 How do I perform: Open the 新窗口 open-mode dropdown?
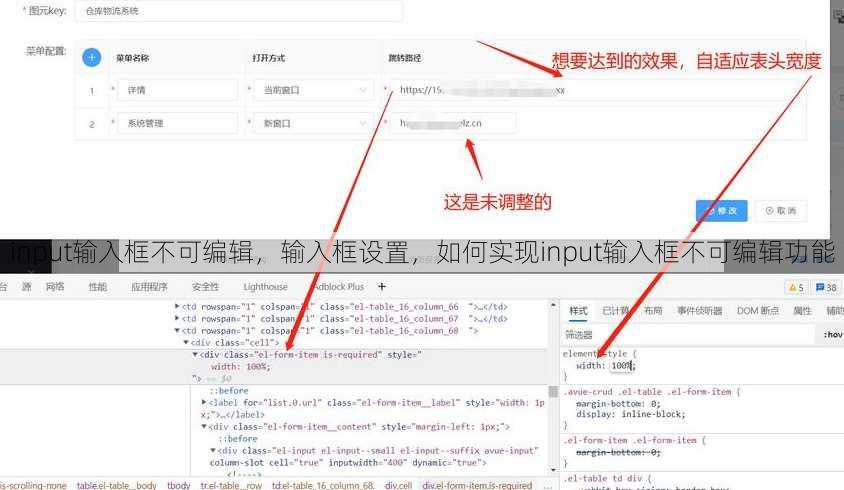(x=314, y=123)
